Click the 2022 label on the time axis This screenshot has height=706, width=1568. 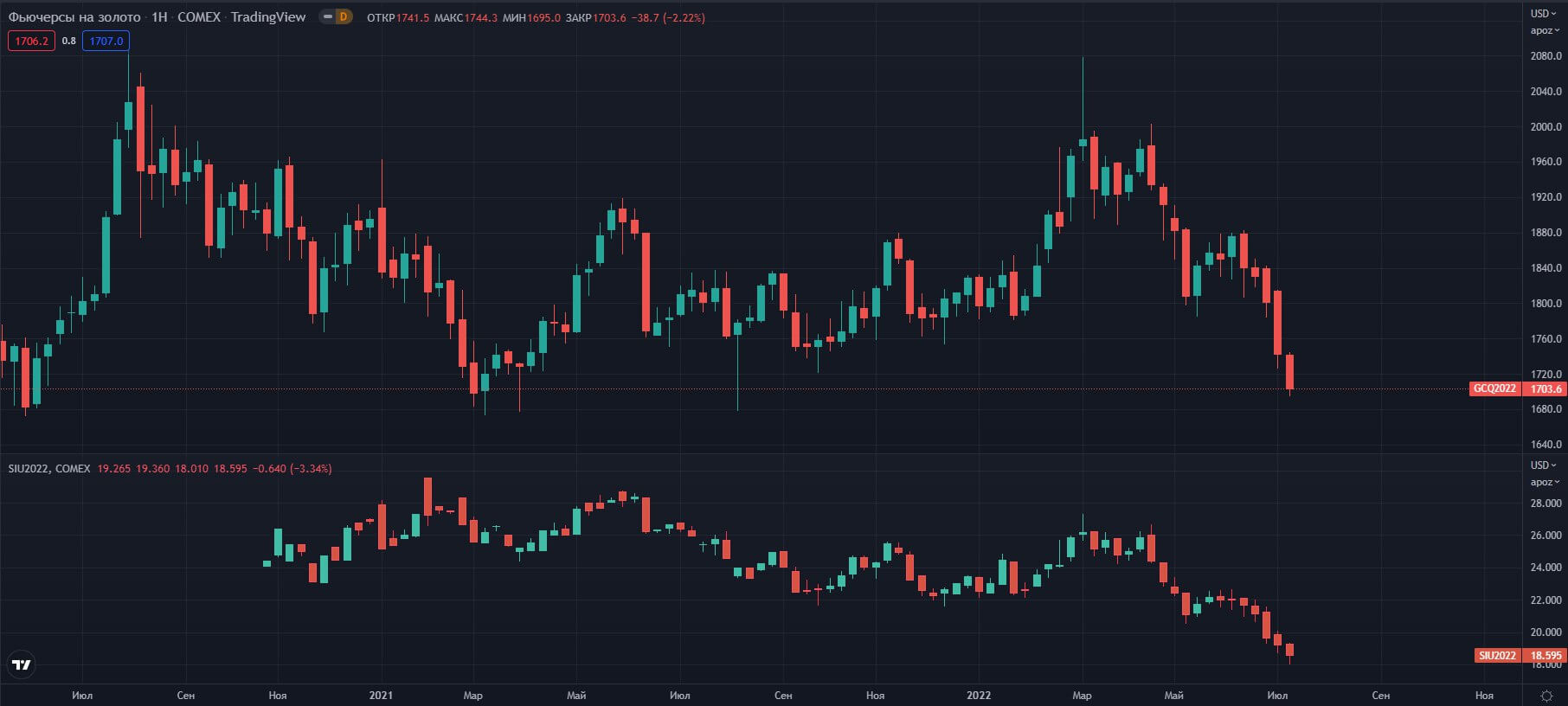(x=979, y=696)
